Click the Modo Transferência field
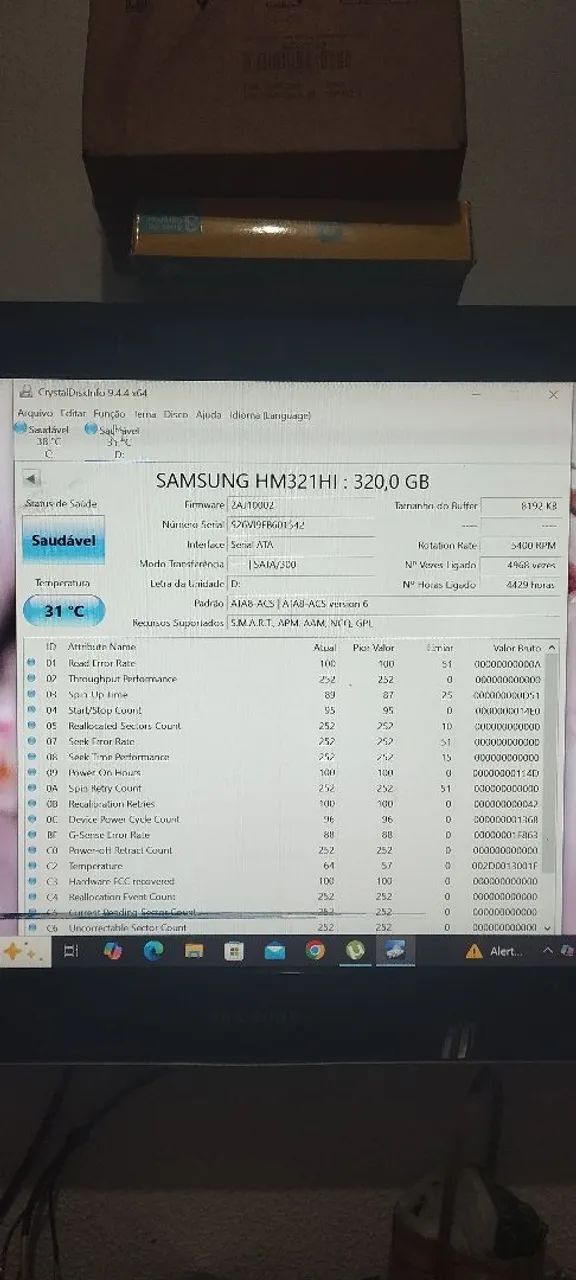The width and height of the screenshot is (576, 1280). (x=301, y=564)
